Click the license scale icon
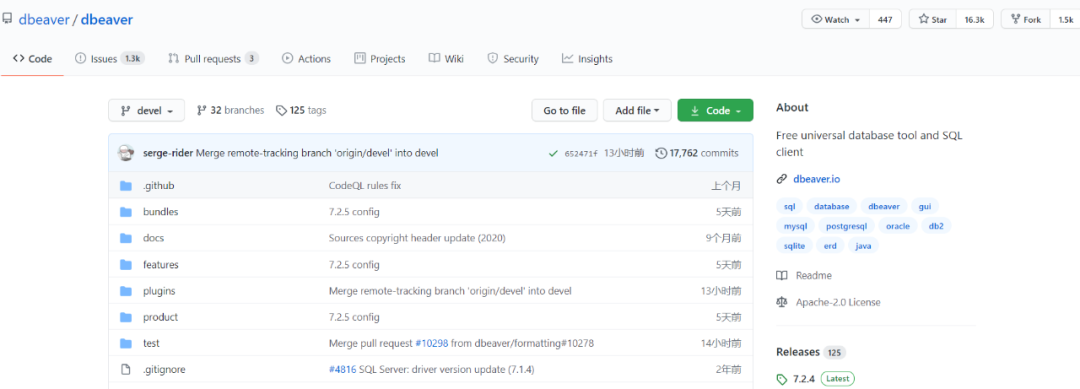The height and width of the screenshot is (389, 1080). pos(782,302)
